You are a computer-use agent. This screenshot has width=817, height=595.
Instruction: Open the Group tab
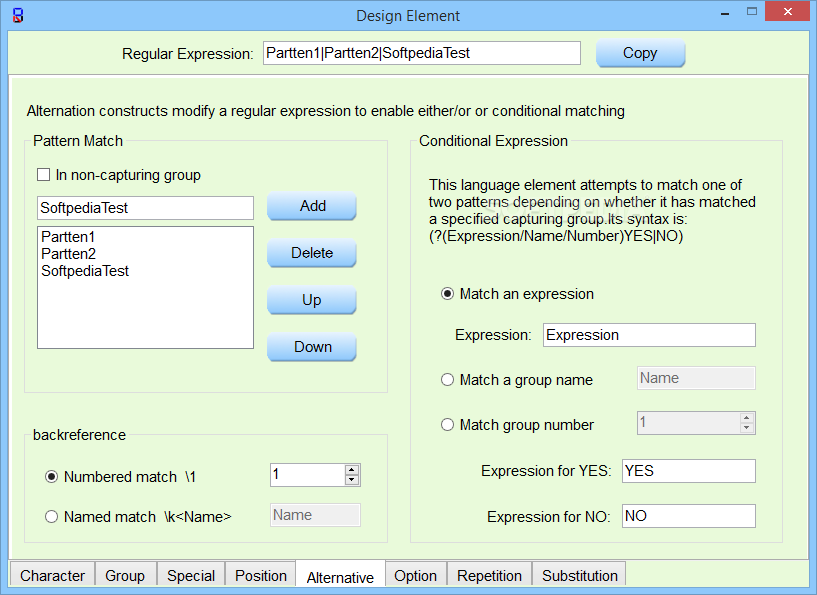pyautogui.click(x=125, y=575)
